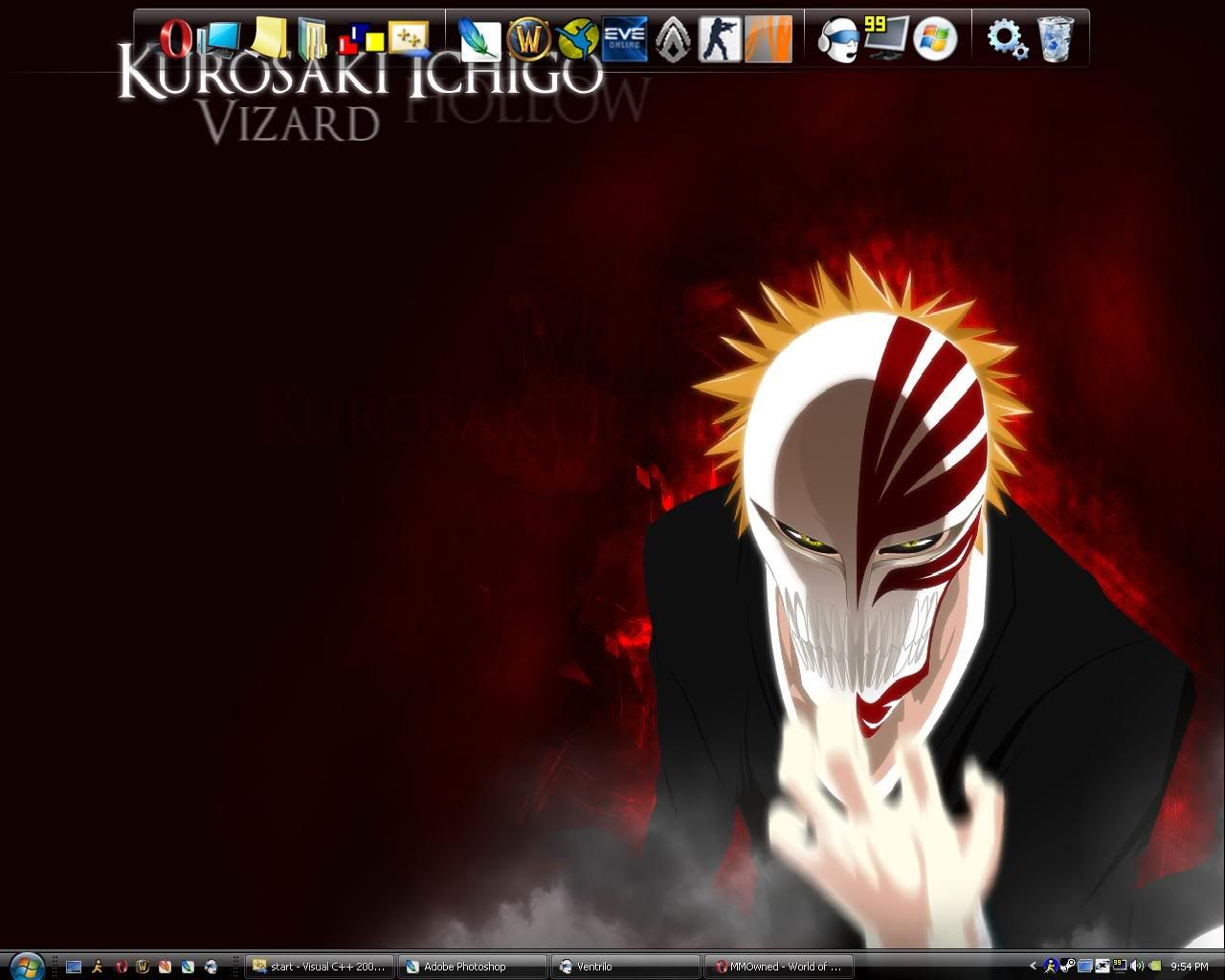Launch Counter-Strike from dock

[x=720, y=40]
